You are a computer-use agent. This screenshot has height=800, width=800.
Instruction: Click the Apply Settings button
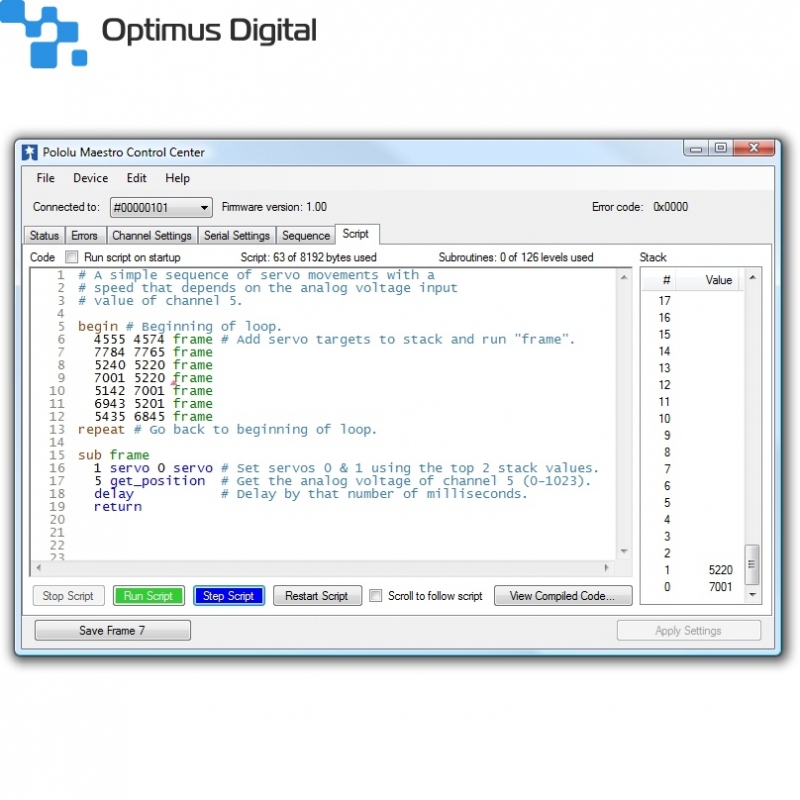coord(688,631)
